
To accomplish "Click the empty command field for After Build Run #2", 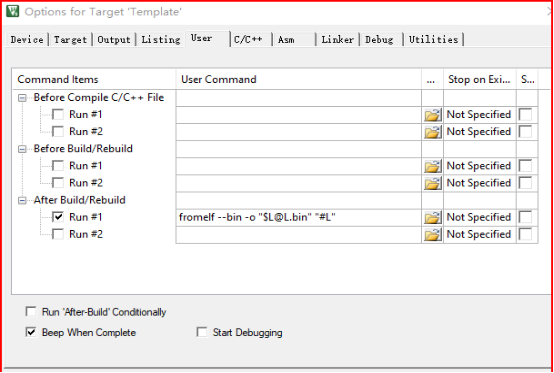I will (x=299, y=234).
